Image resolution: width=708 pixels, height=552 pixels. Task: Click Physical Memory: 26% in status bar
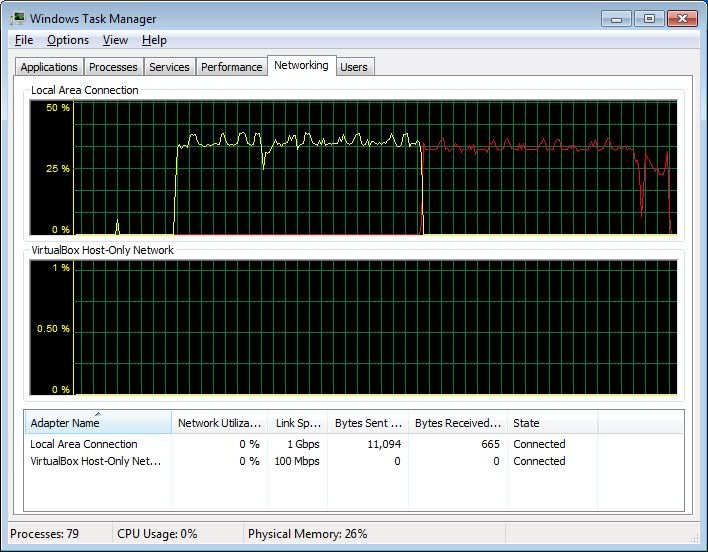click(307, 534)
